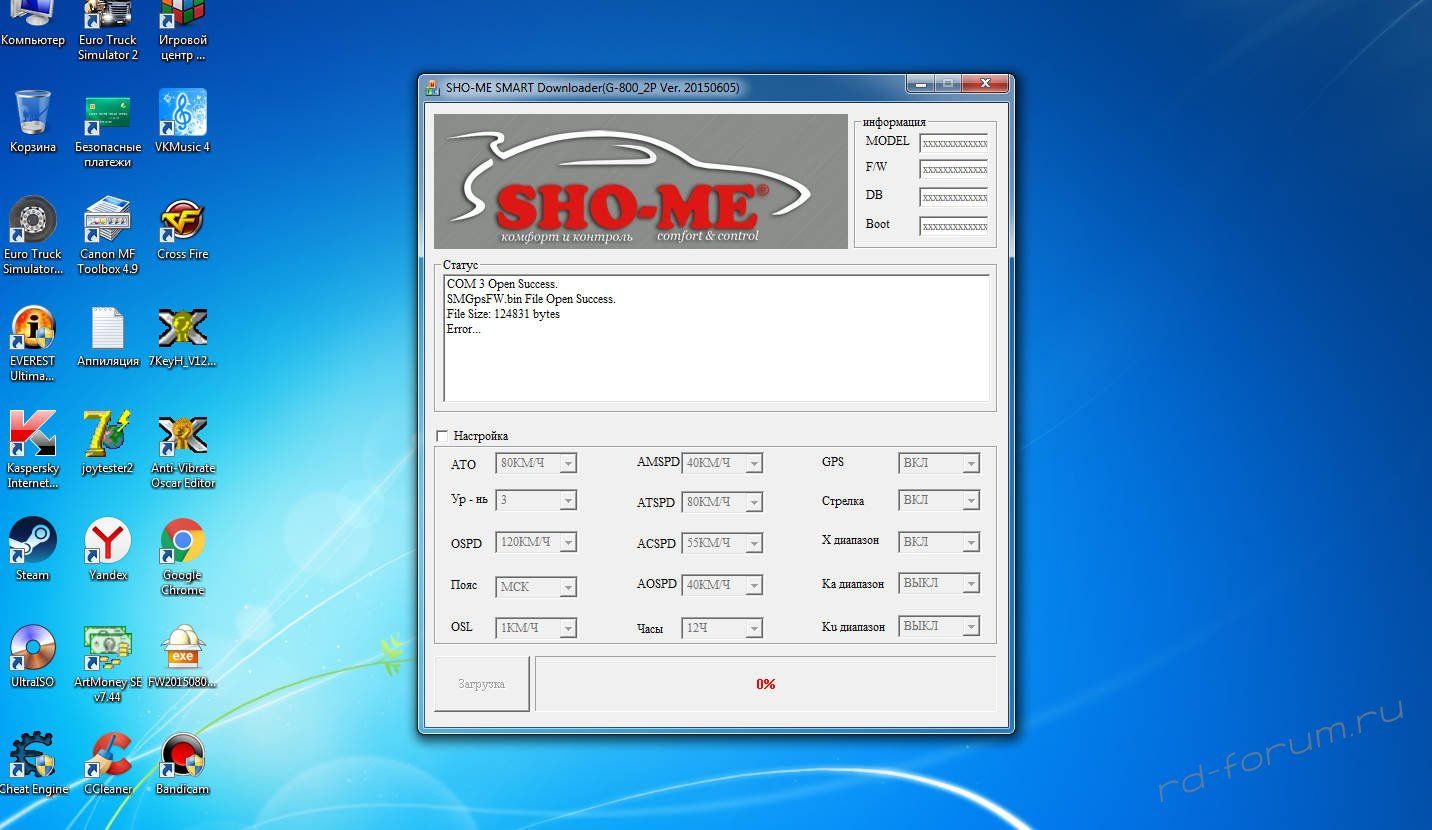This screenshot has height=830, width=1432.
Task: Click the Boot information field
Action: [x=954, y=226]
